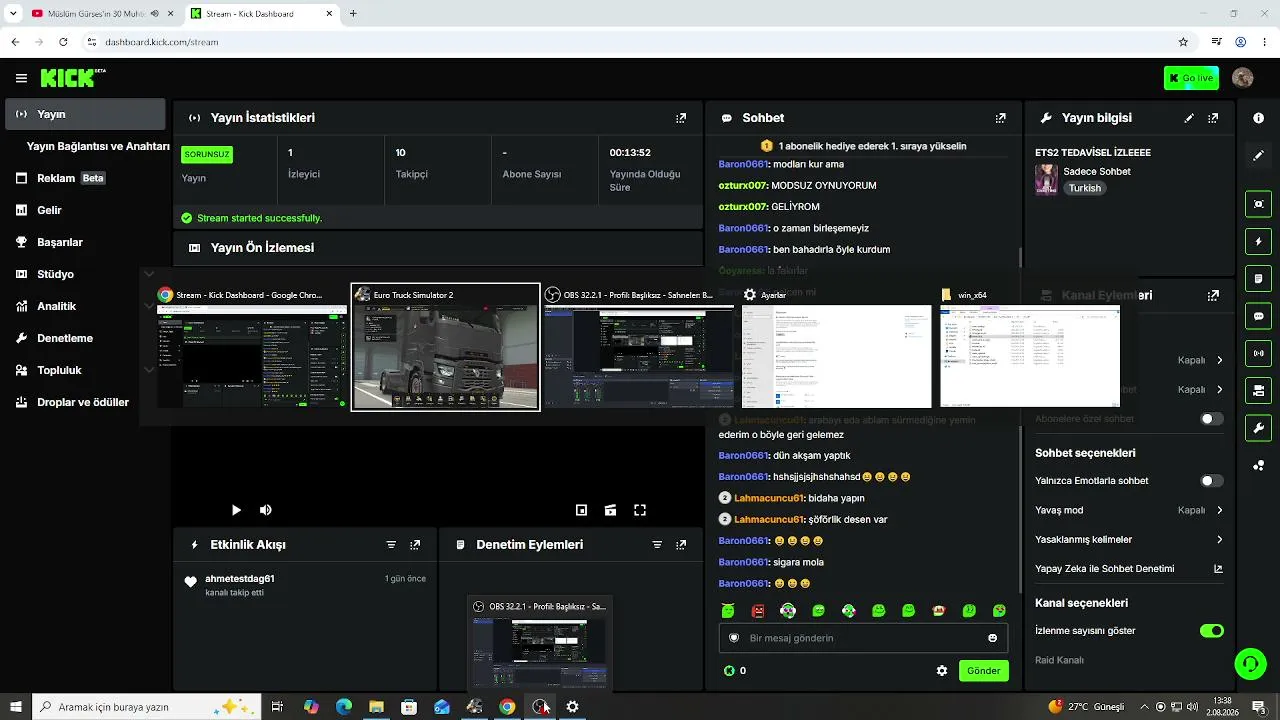Open Reklam Beta section

point(86,178)
